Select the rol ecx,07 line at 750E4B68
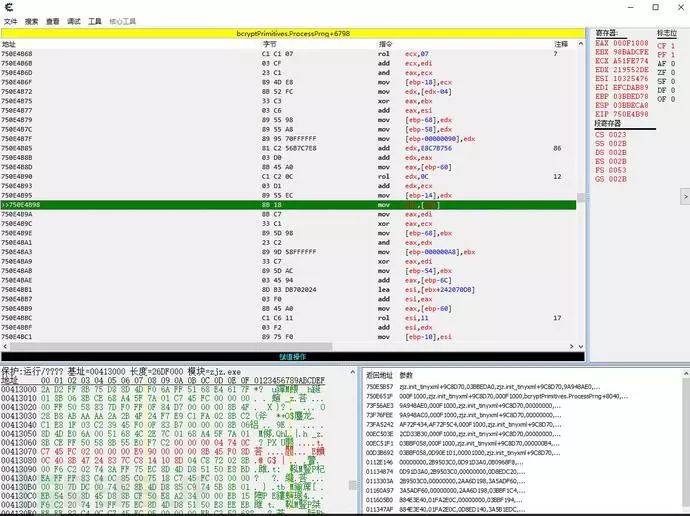Screen dimensions: 690x516 click(288, 54)
